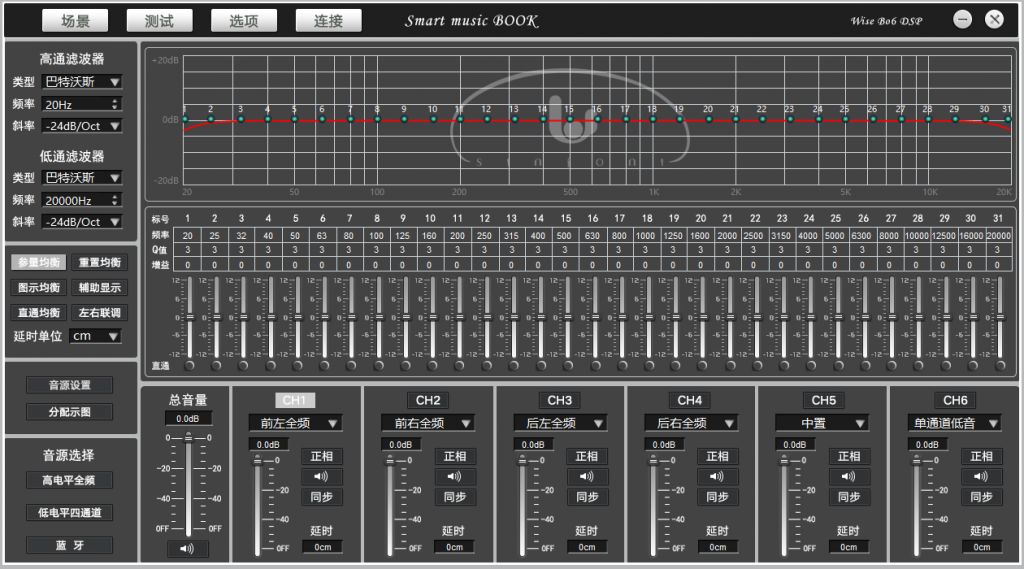
Task: Toggle 直通 bypass knob for band 8
Action: 379,365
